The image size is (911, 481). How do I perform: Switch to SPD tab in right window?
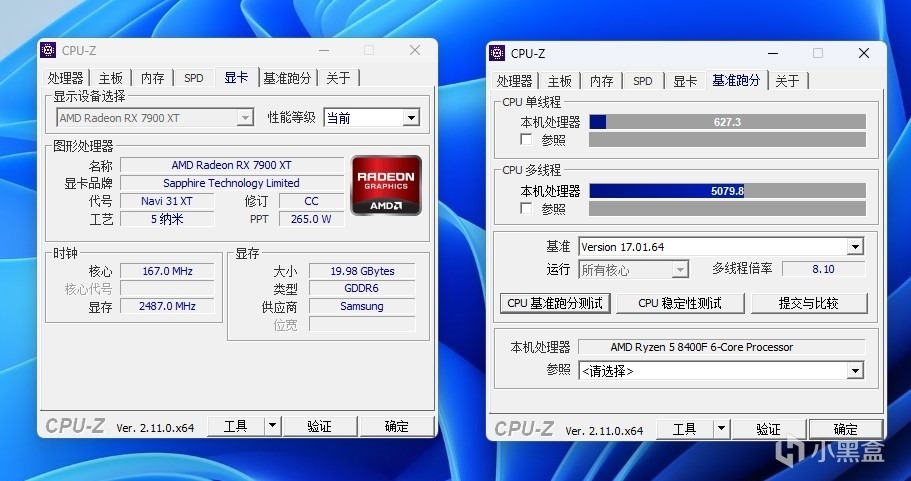(643, 81)
